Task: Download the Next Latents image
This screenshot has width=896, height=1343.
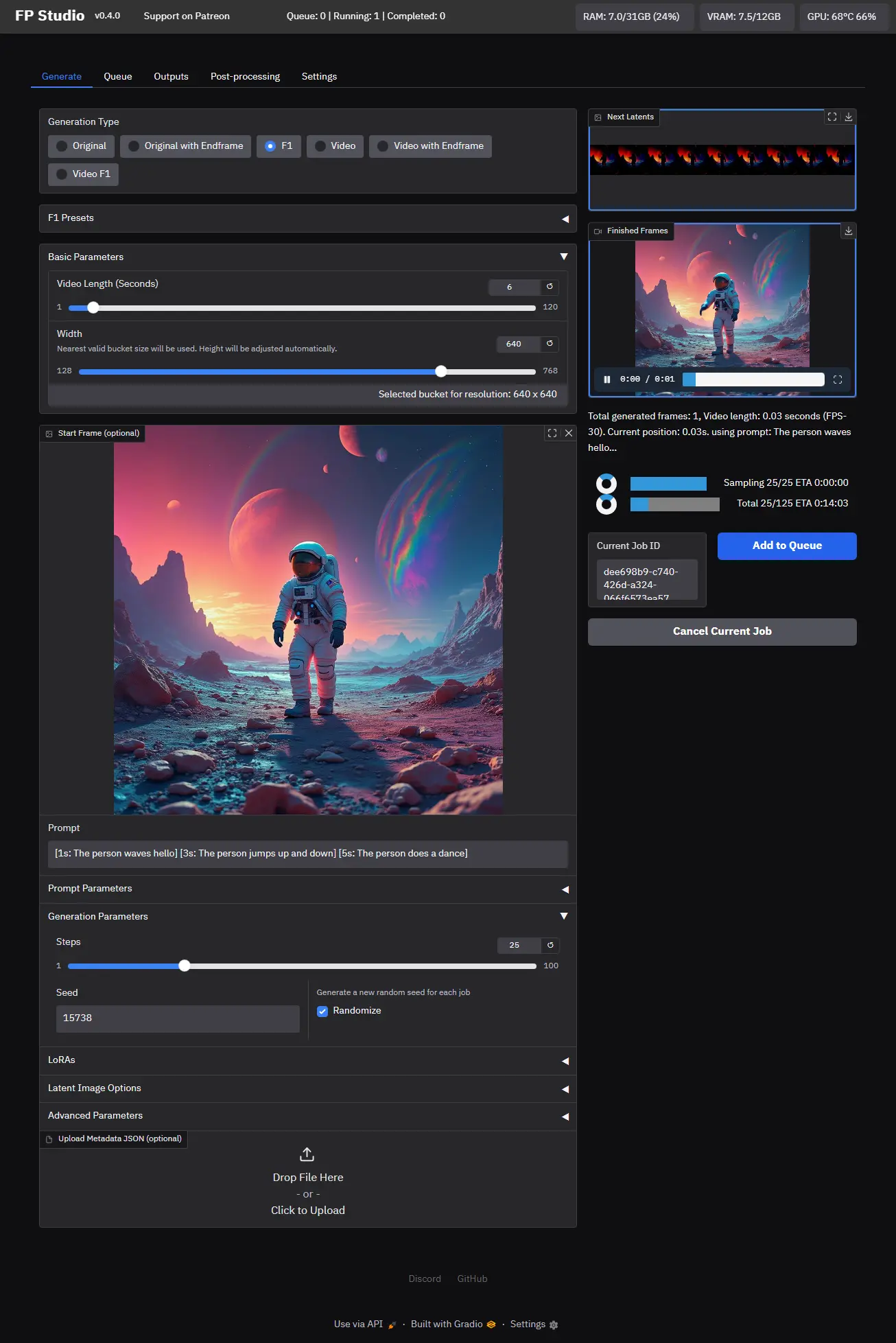Action: point(849,117)
